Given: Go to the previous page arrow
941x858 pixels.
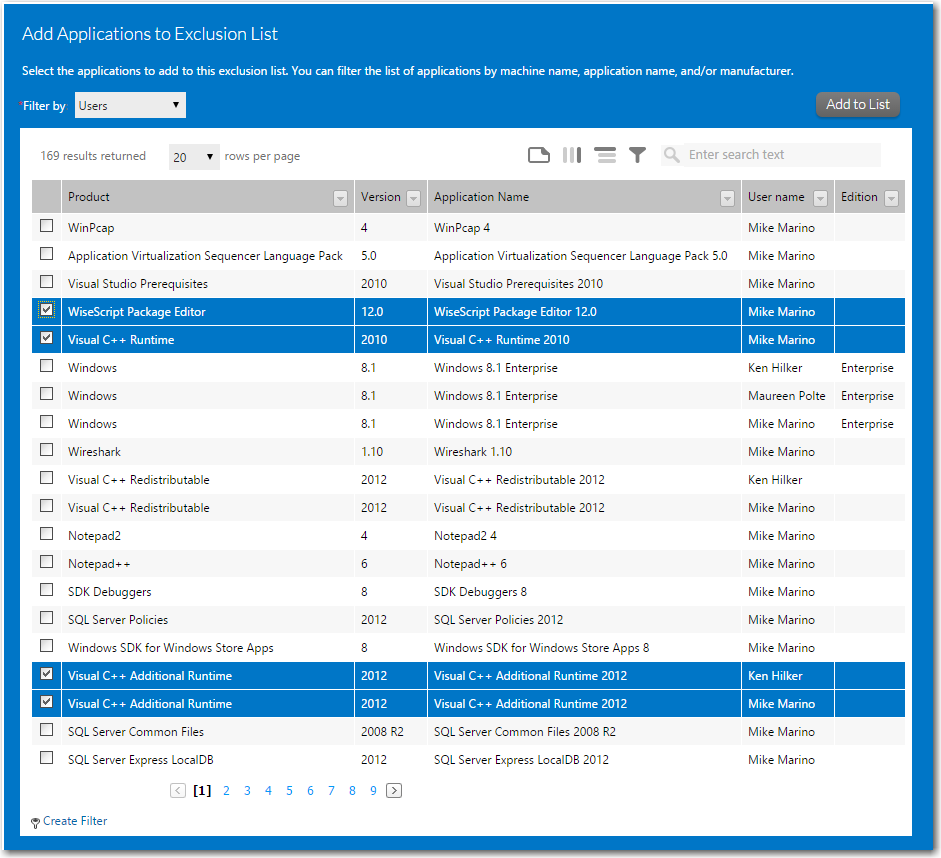Looking at the screenshot, I should 178,791.
